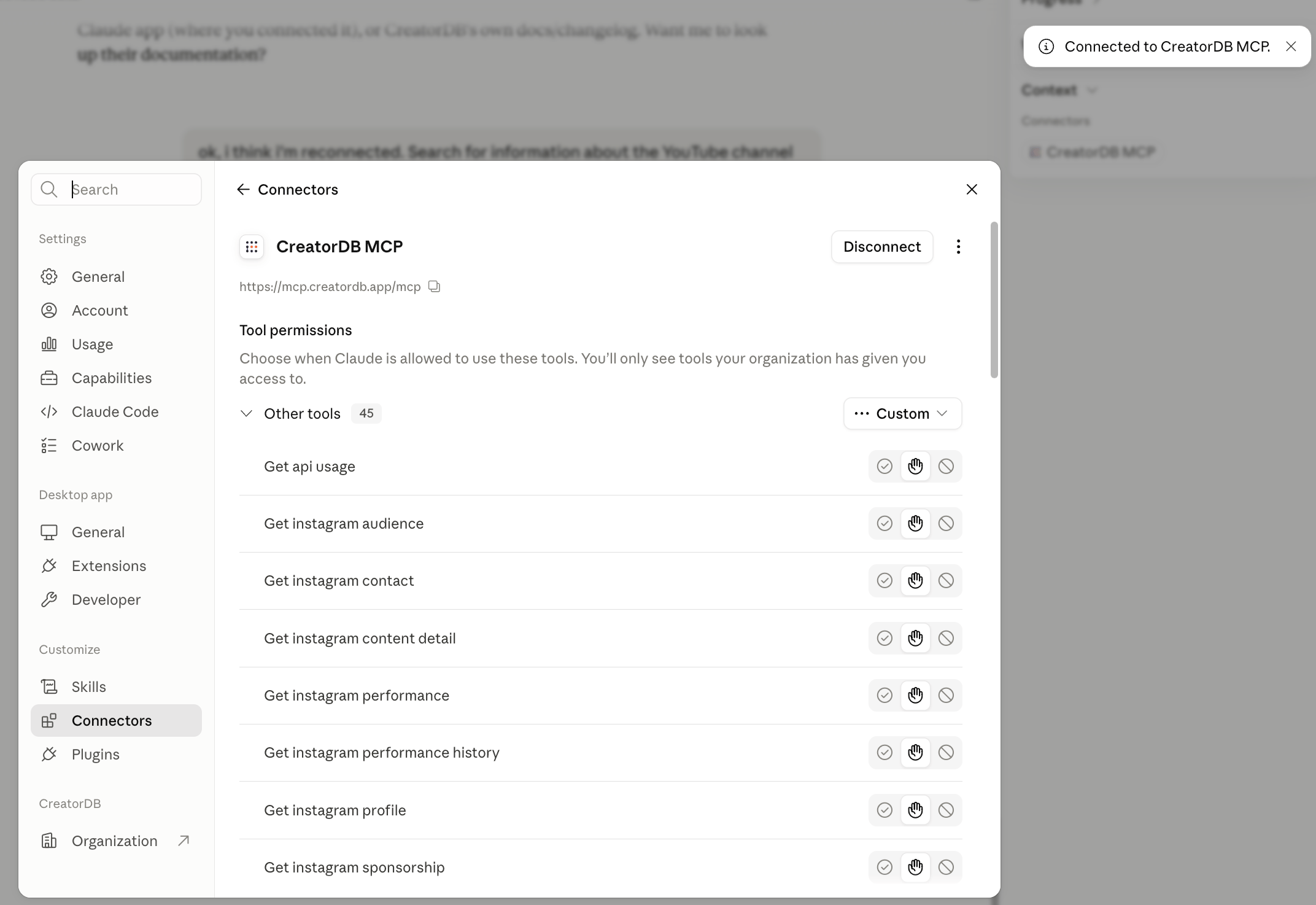Viewport: 1316px width, 905px height.
Task: Always allow Get instagram audience
Action: (x=884, y=524)
